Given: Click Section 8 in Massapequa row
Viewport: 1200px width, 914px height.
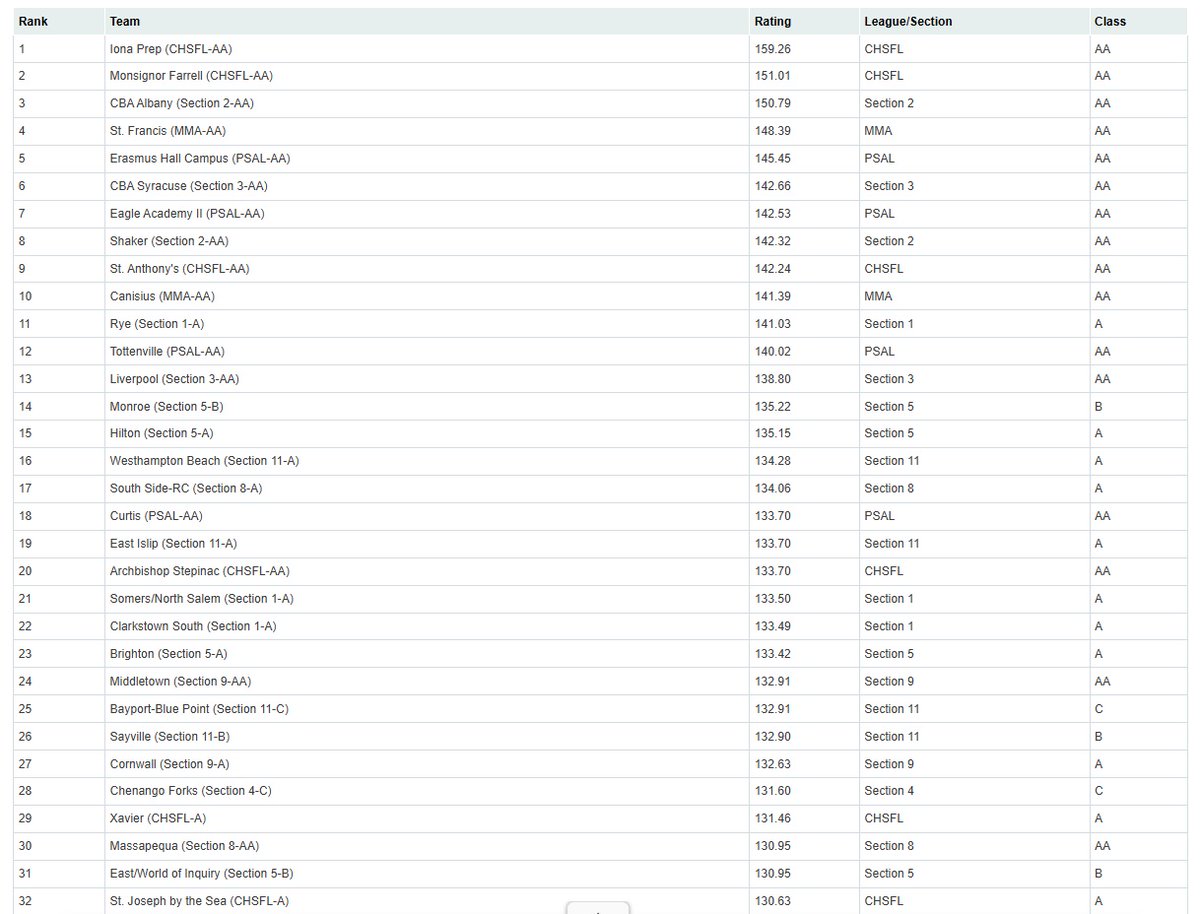Looking at the screenshot, I should pyautogui.click(x=889, y=846).
